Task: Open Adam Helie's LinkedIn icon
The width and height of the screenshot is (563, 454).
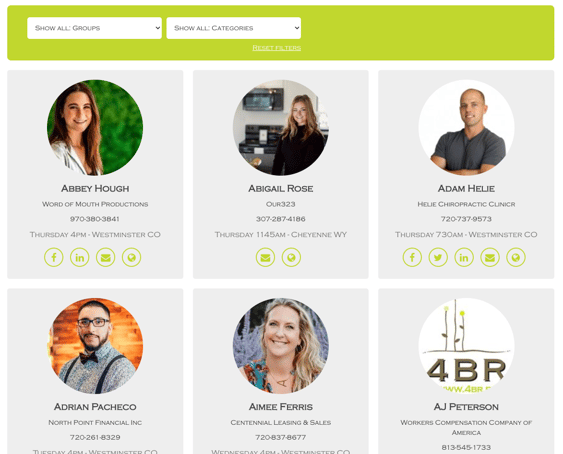Action: click(x=464, y=257)
